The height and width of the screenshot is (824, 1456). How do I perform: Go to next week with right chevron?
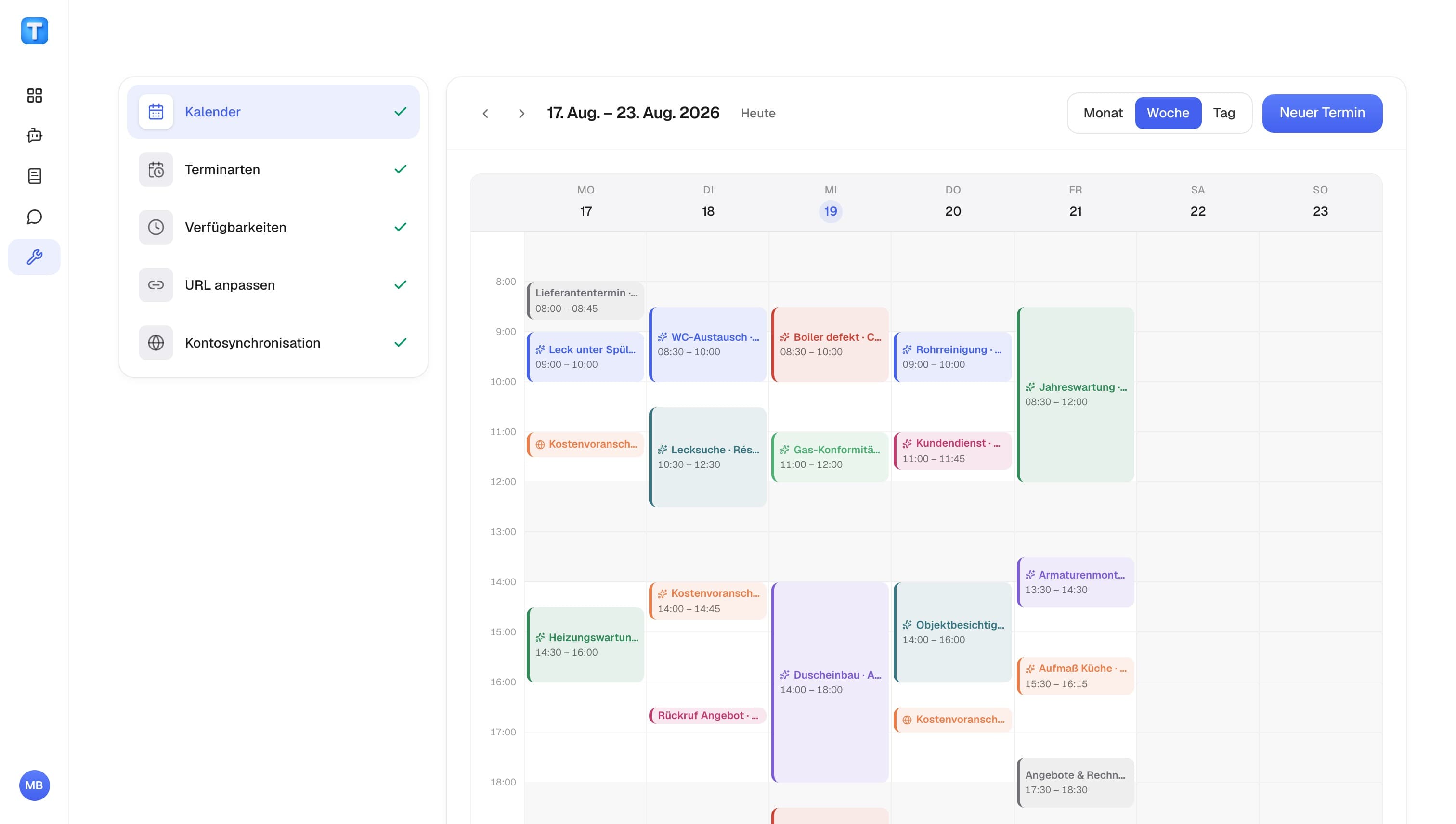(x=521, y=113)
